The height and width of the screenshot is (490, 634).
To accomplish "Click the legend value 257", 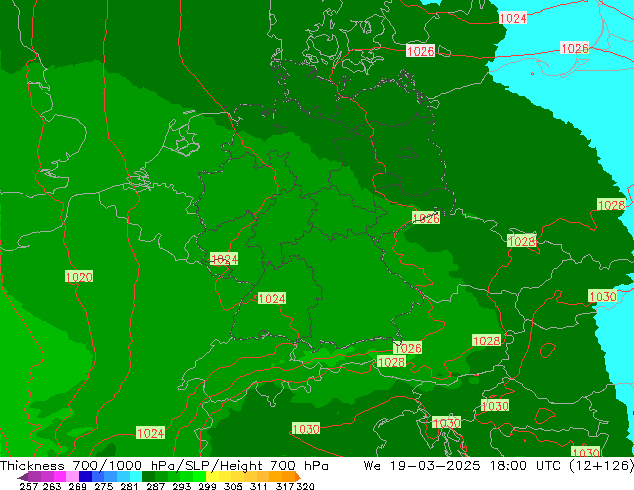I will [28, 486].
